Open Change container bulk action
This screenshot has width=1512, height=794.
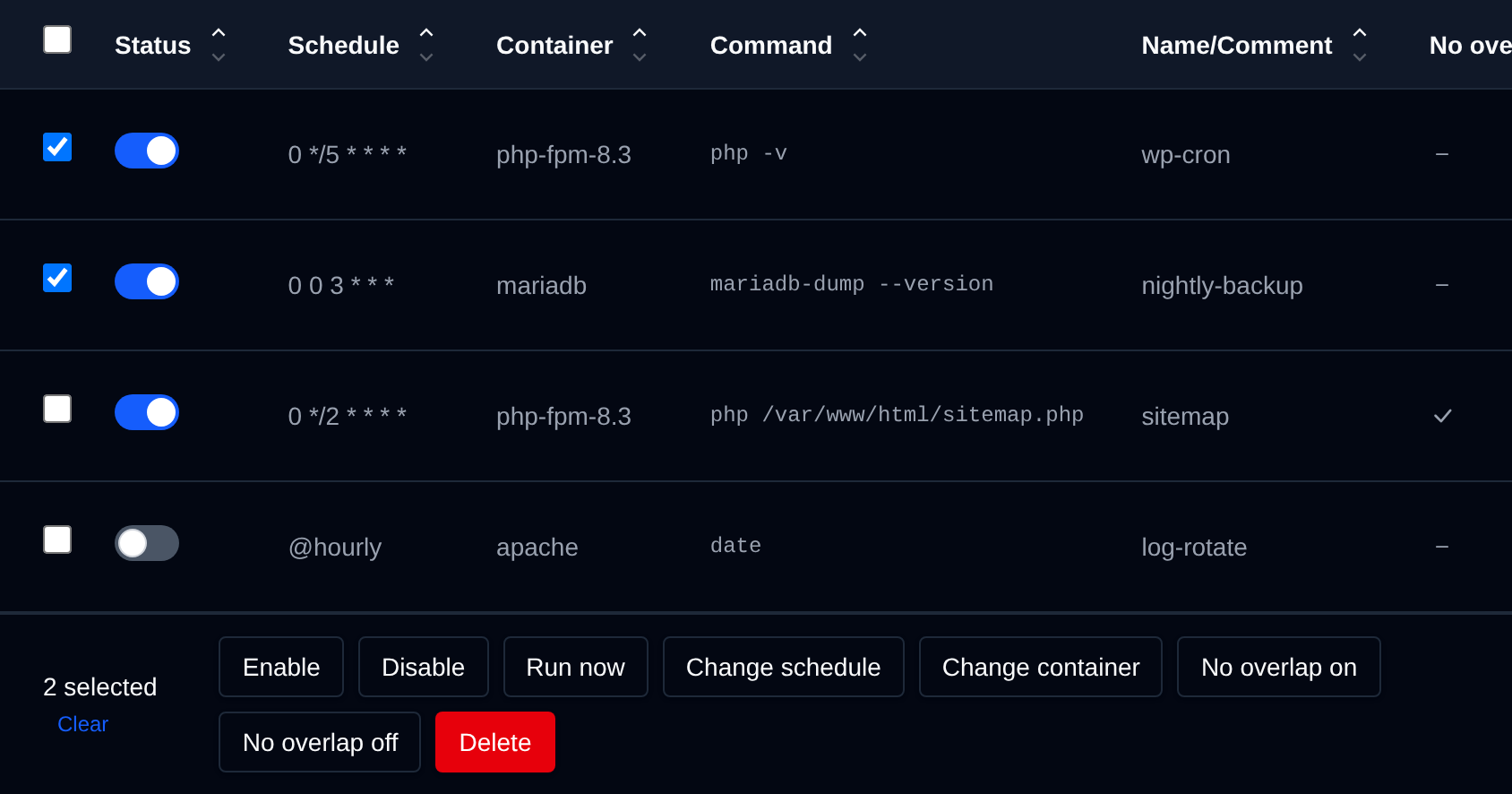1041,667
